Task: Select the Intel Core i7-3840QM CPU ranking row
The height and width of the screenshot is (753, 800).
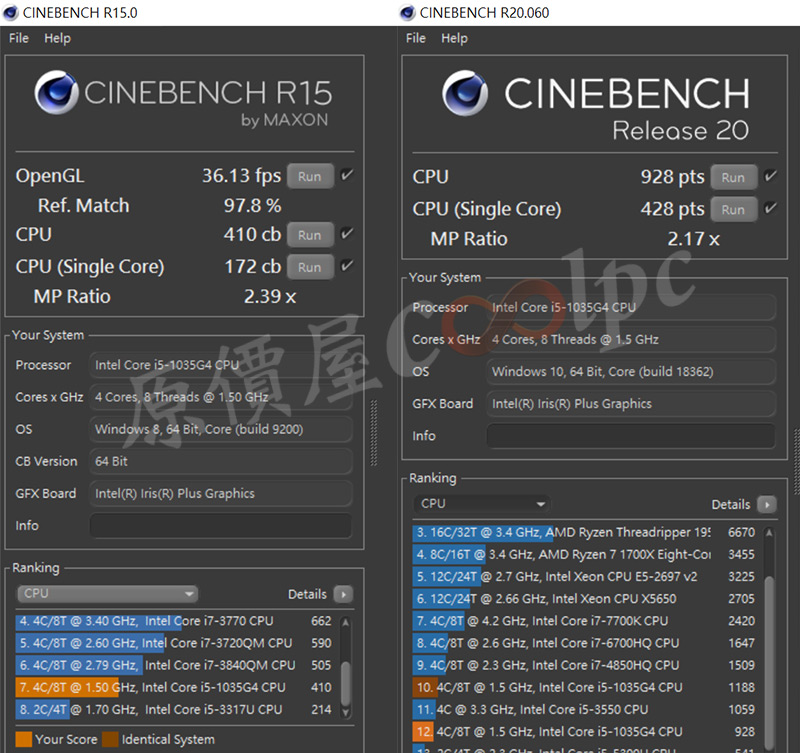Action: coord(176,665)
